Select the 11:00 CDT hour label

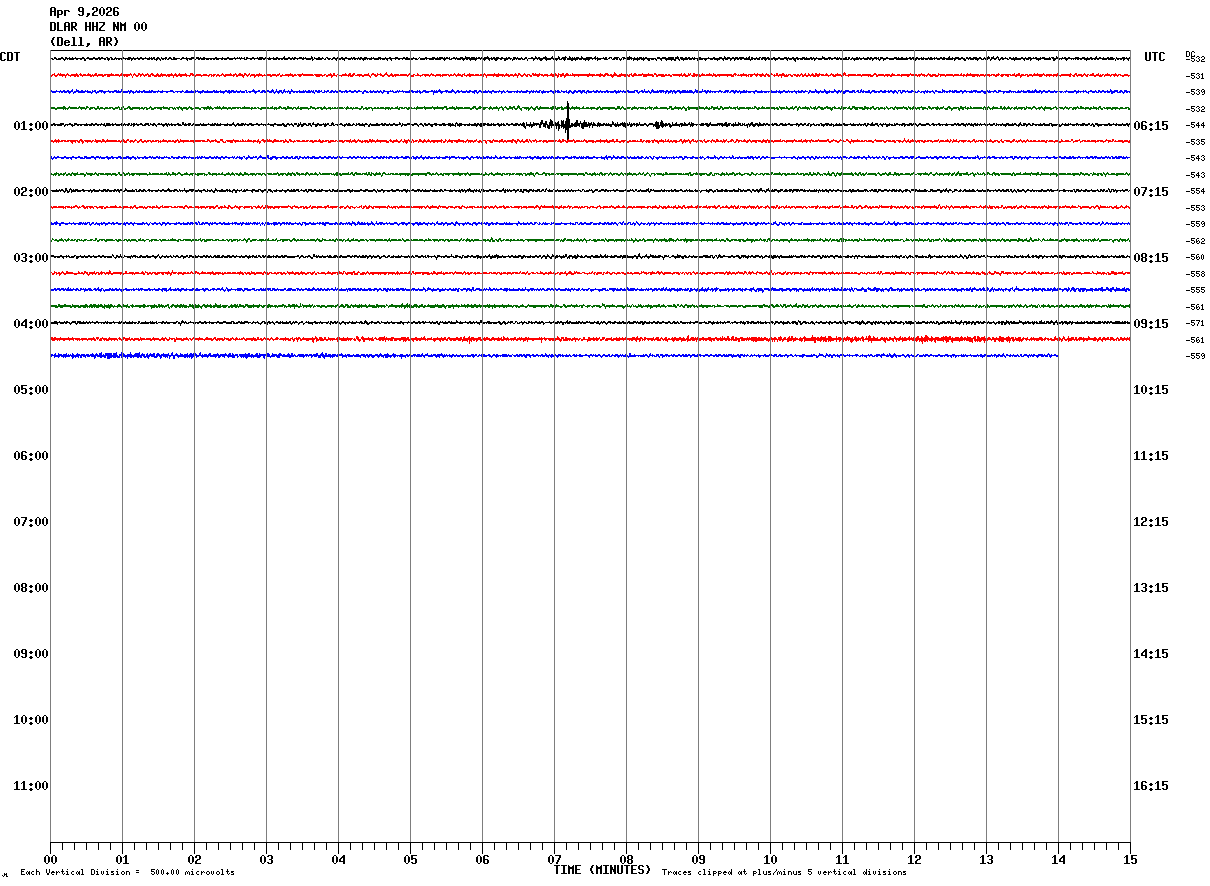[31, 786]
